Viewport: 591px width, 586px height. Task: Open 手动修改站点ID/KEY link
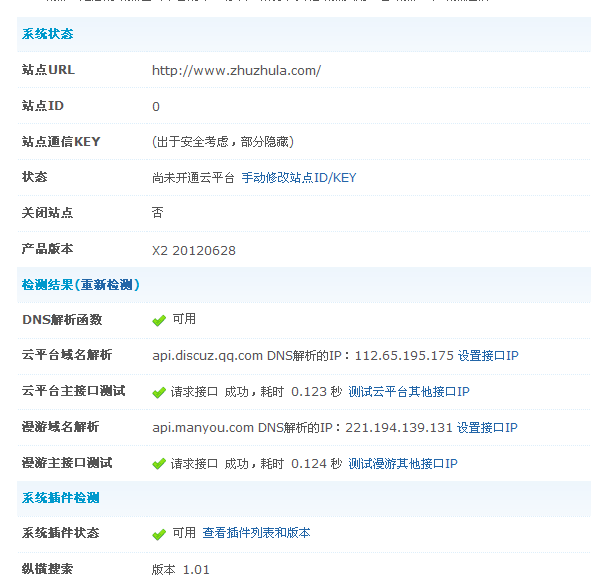[x=299, y=177]
